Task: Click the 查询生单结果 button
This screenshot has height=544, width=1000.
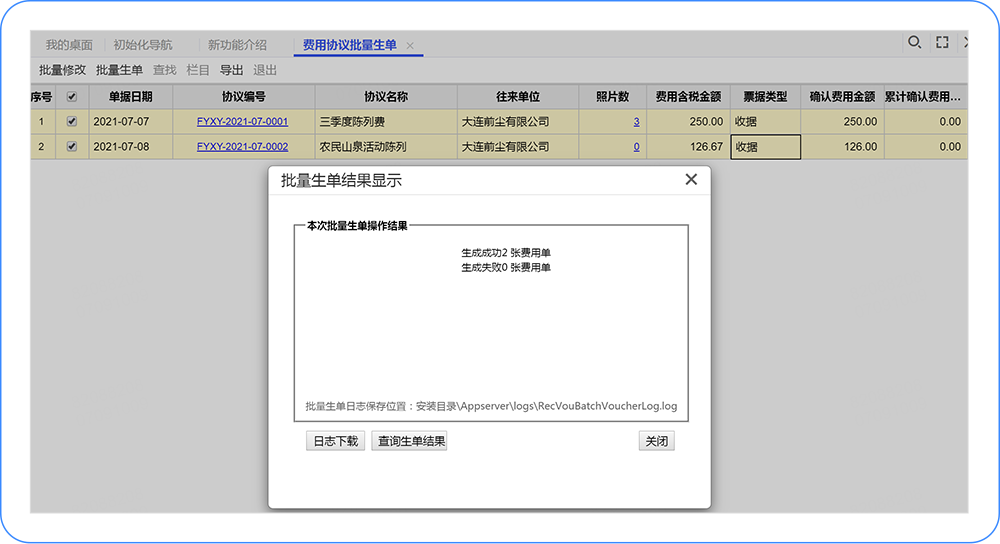Action: [409, 441]
